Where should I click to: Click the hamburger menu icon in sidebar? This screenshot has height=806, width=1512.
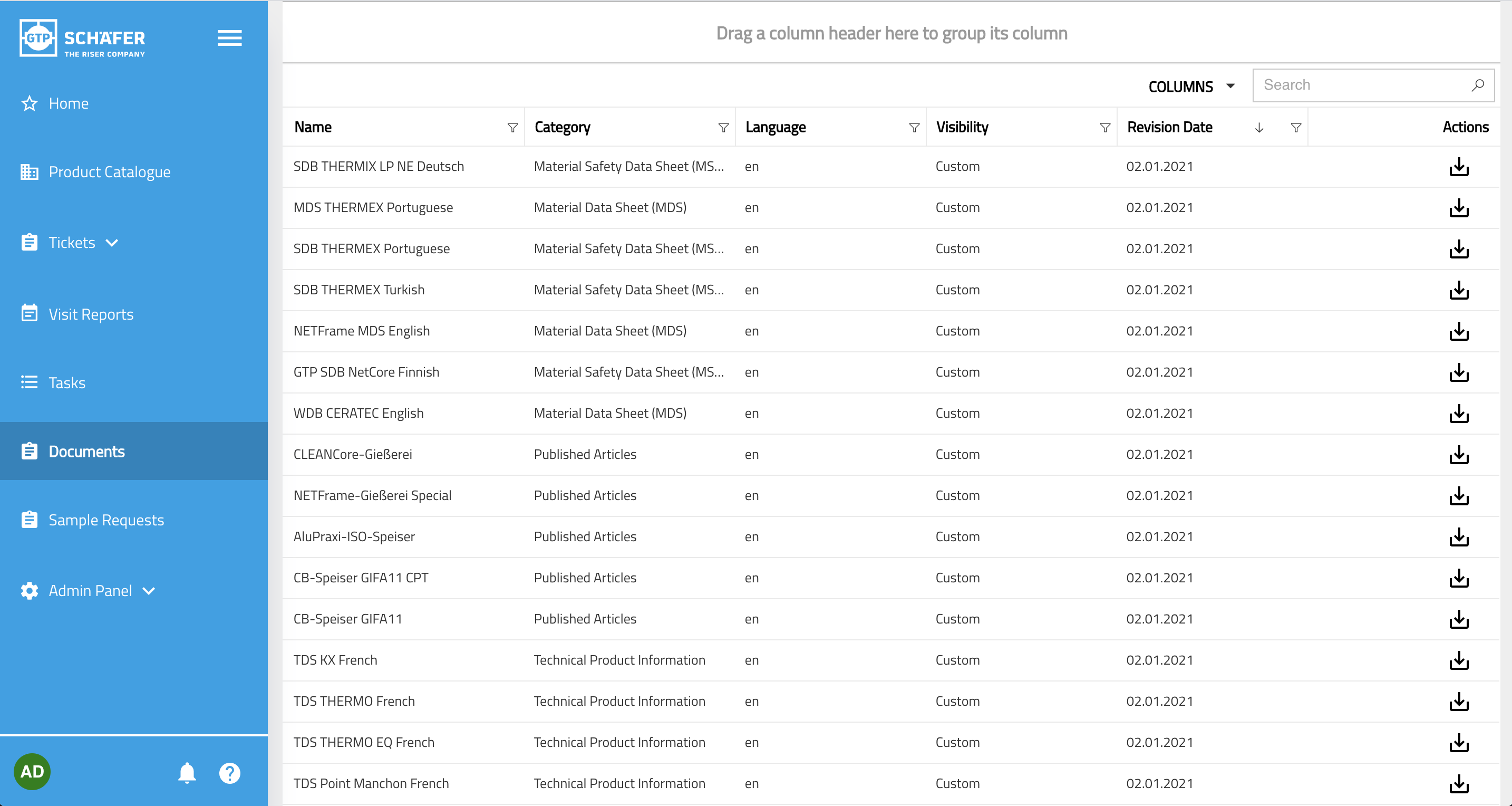(229, 38)
